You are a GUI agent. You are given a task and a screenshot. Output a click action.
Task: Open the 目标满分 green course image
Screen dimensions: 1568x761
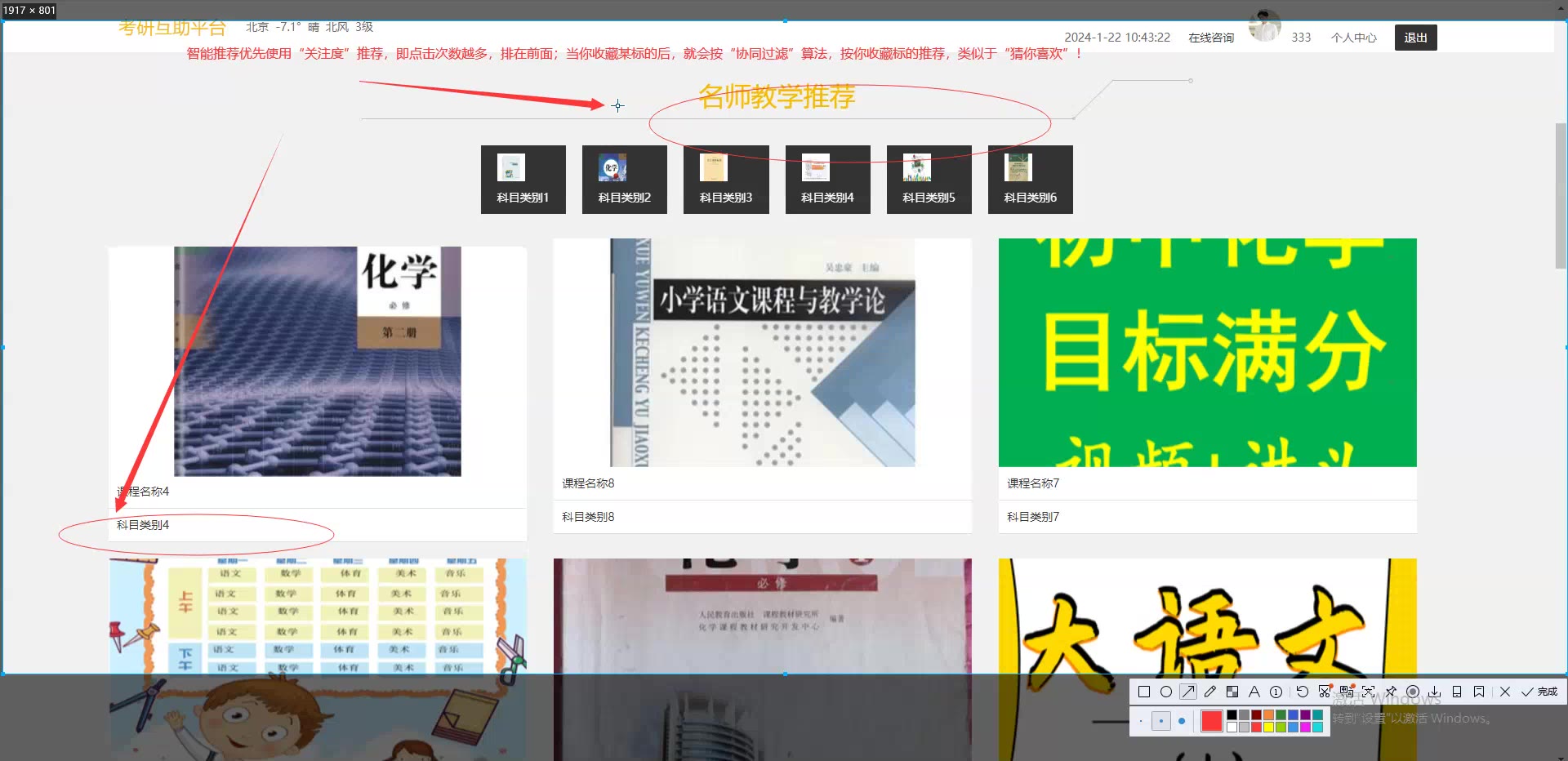(x=1207, y=353)
